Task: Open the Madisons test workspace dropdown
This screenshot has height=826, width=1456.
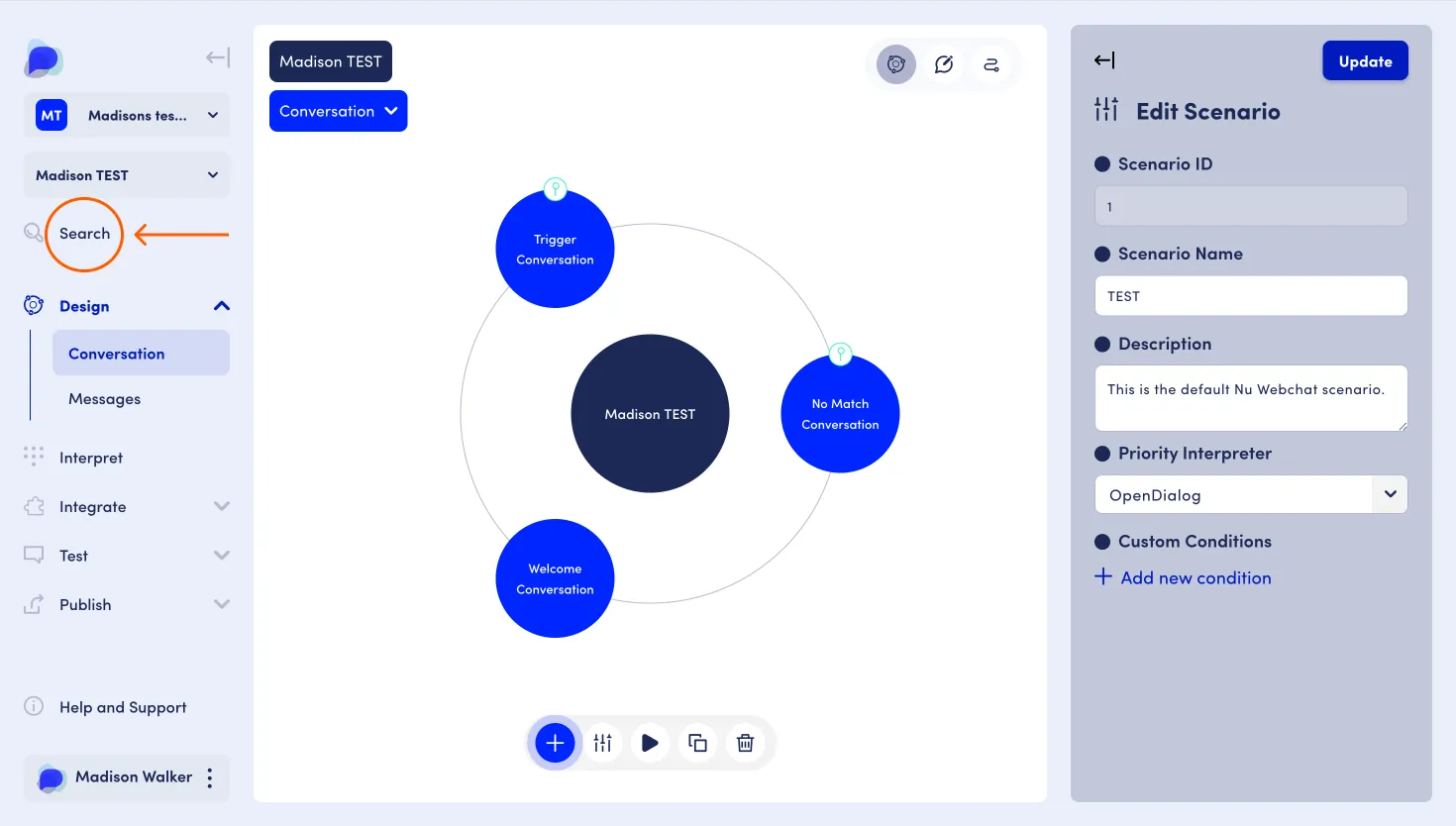Action: [127, 116]
